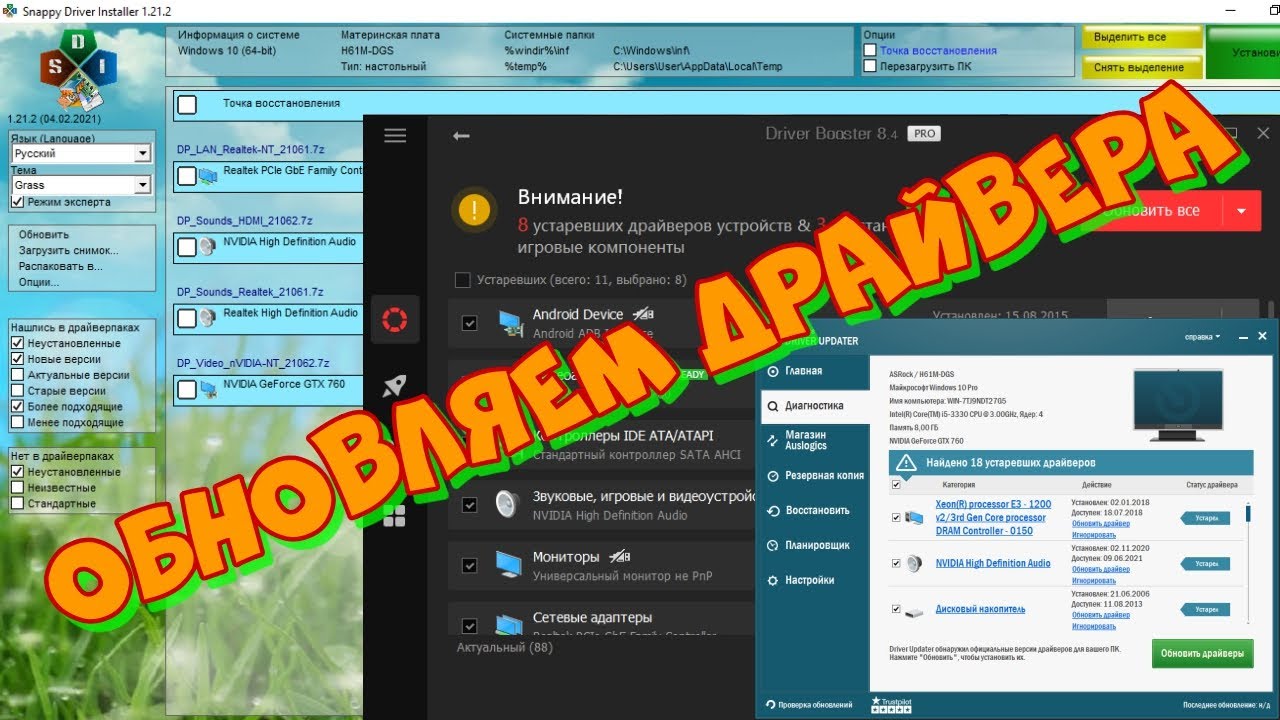Click the Дисковый накопитель drive icon
1280x720 pixels.
[914, 610]
